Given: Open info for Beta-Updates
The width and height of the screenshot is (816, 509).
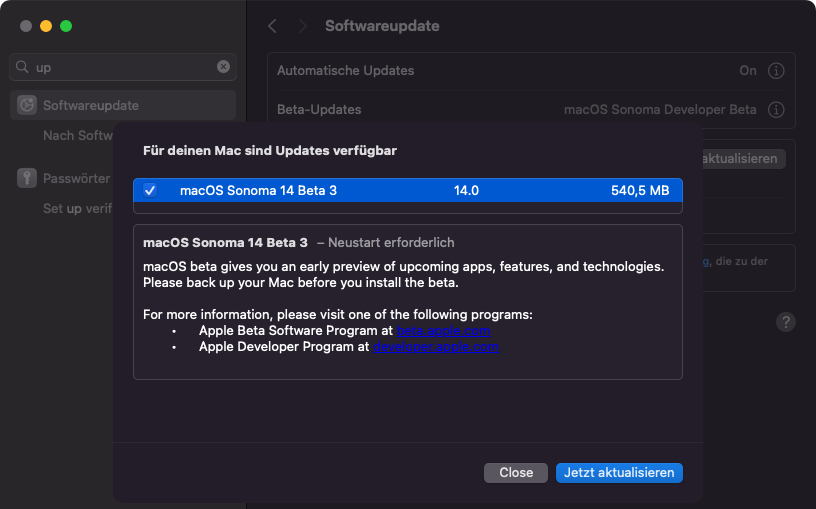Looking at the screenshot, I should [776, 110].
